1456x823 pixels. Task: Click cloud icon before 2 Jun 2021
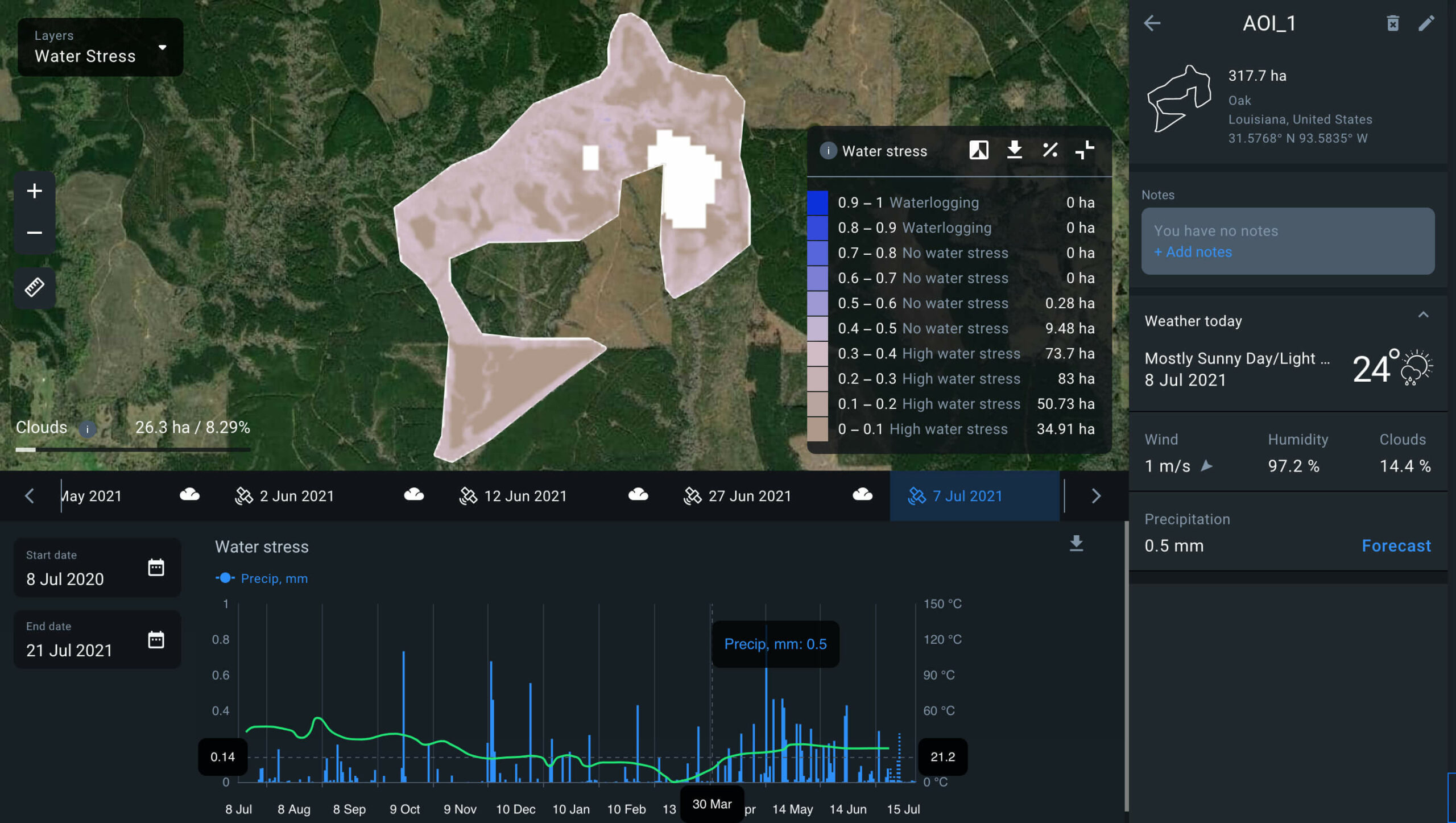(x=189, y=494)
